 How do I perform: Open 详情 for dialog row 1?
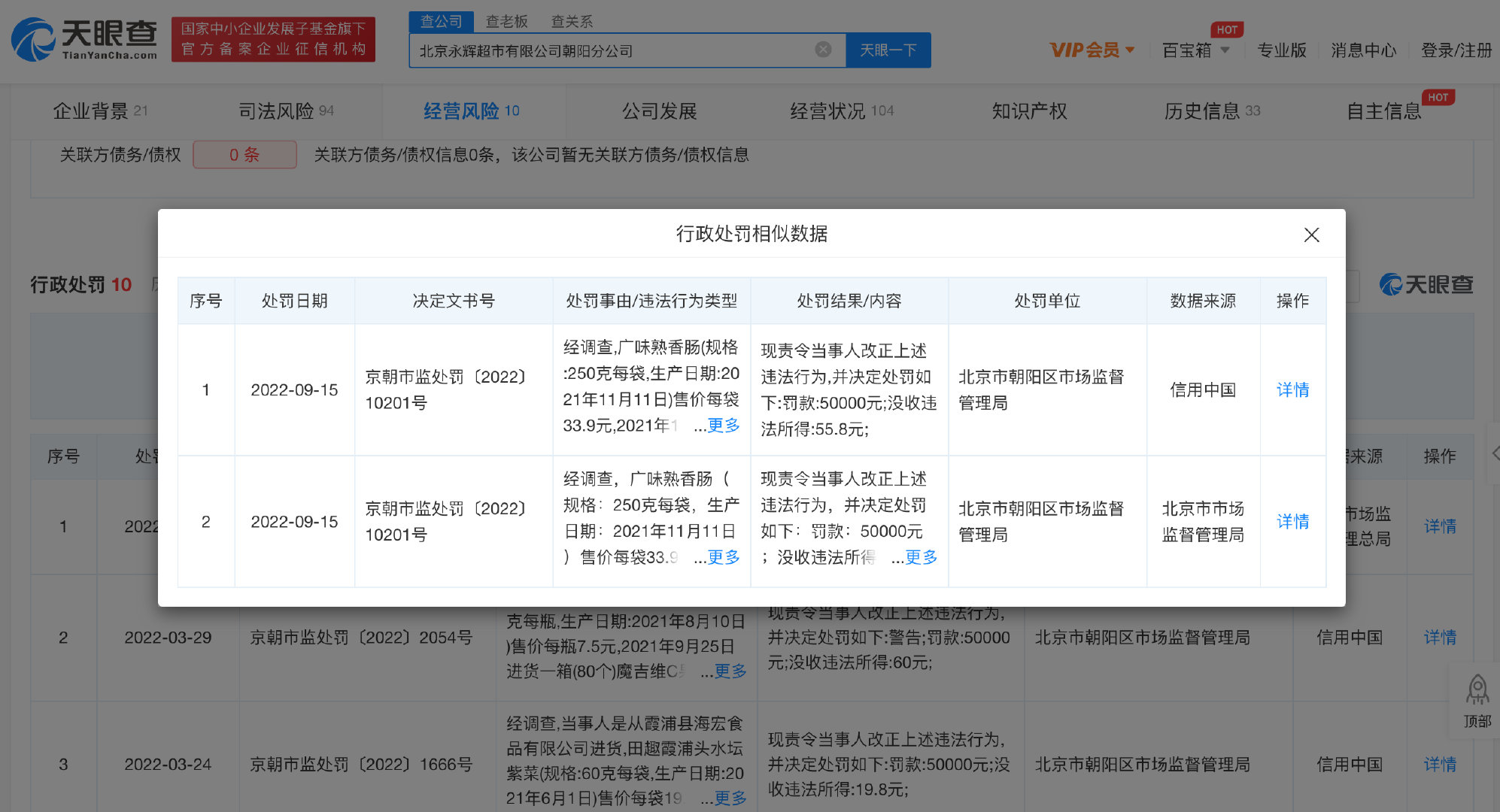pyautogui.click(x=1292, y=389)
